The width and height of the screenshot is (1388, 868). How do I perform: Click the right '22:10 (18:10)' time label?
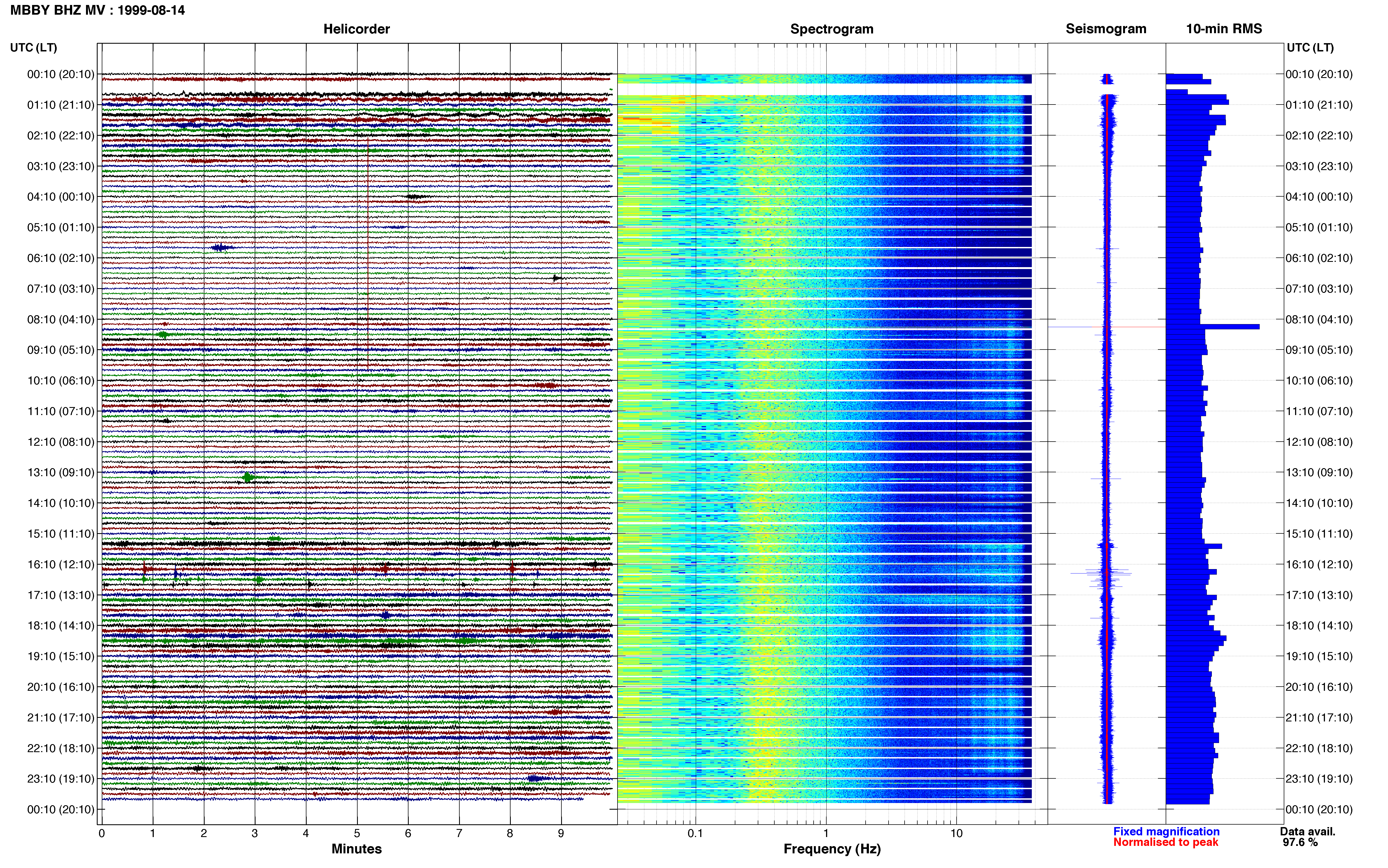coord(1319,749)
